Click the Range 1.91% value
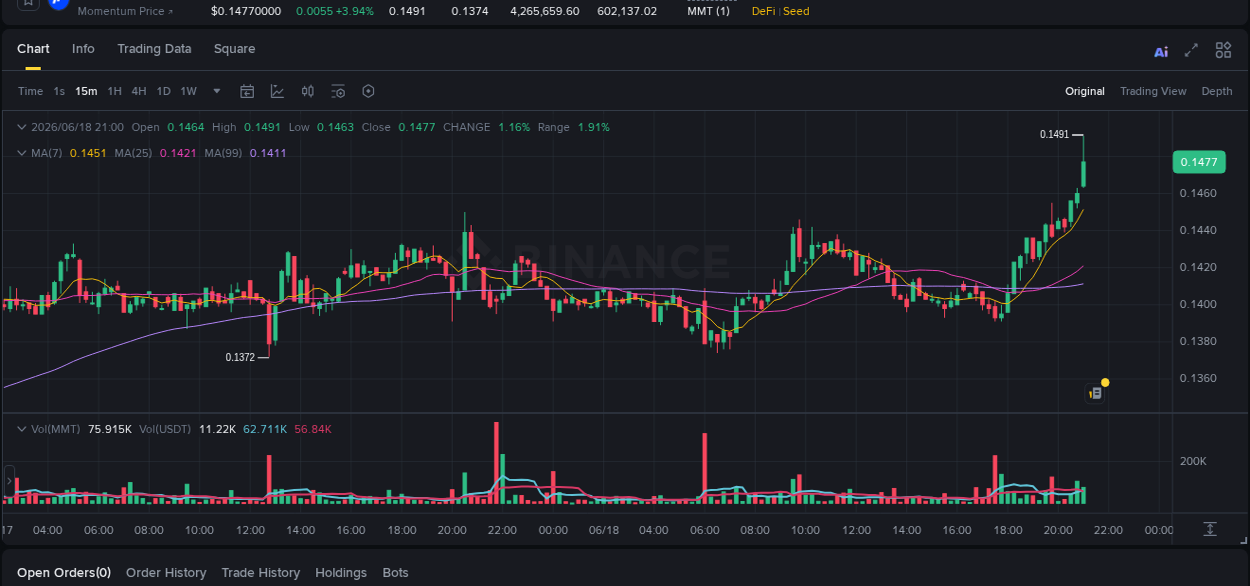This screenshot has width=1250, height=586. (x=593, y=127)
